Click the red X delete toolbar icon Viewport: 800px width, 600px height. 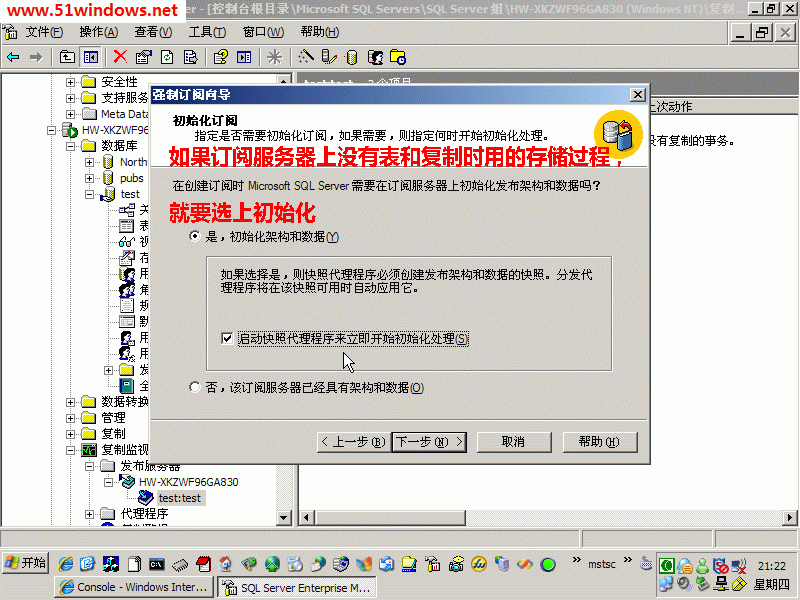pyautogui.click(x=120, y=57)
